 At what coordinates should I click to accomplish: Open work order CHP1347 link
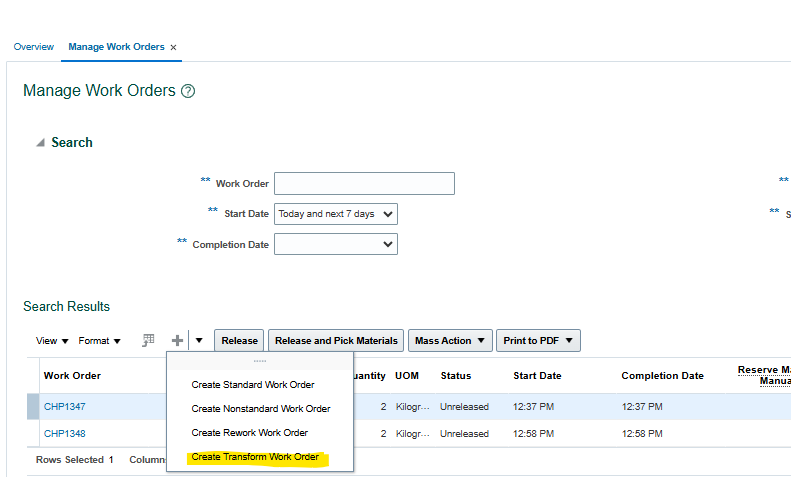[x=65, y=406]
